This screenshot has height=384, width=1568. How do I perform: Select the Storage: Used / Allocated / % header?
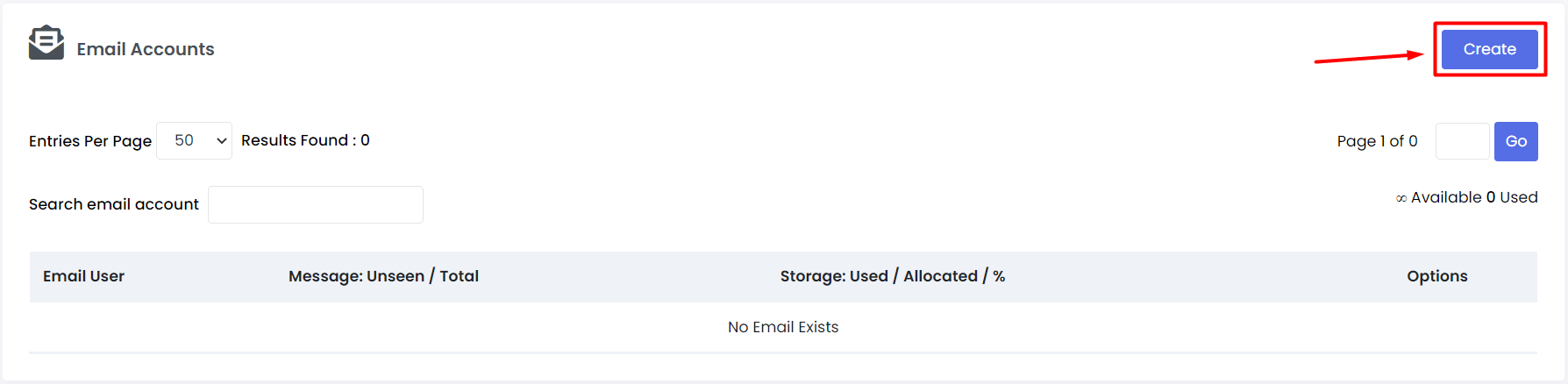pyautogui.click(x=893, y=276)
